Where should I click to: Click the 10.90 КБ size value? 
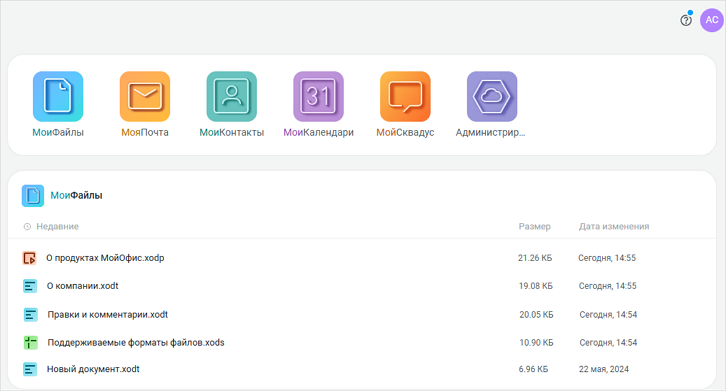(536, 343)
